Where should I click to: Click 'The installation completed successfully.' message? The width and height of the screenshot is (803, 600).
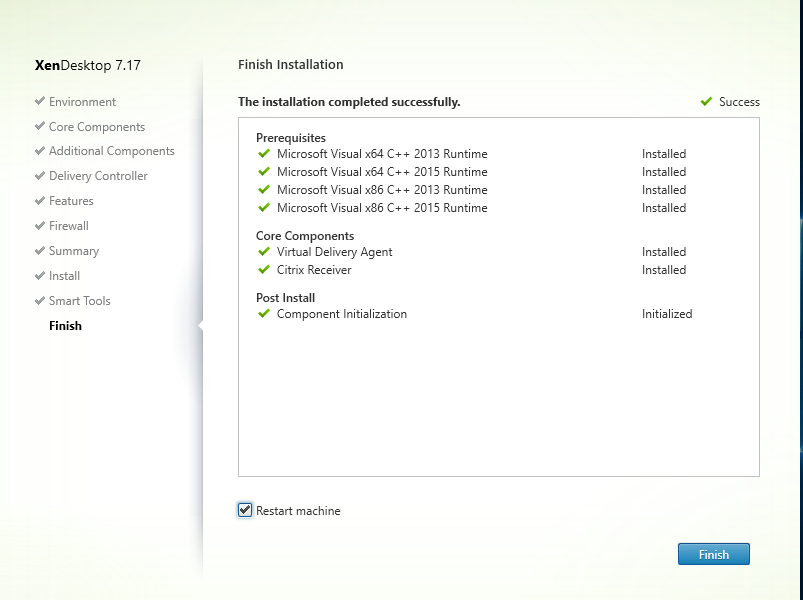[x=349, y=102]
